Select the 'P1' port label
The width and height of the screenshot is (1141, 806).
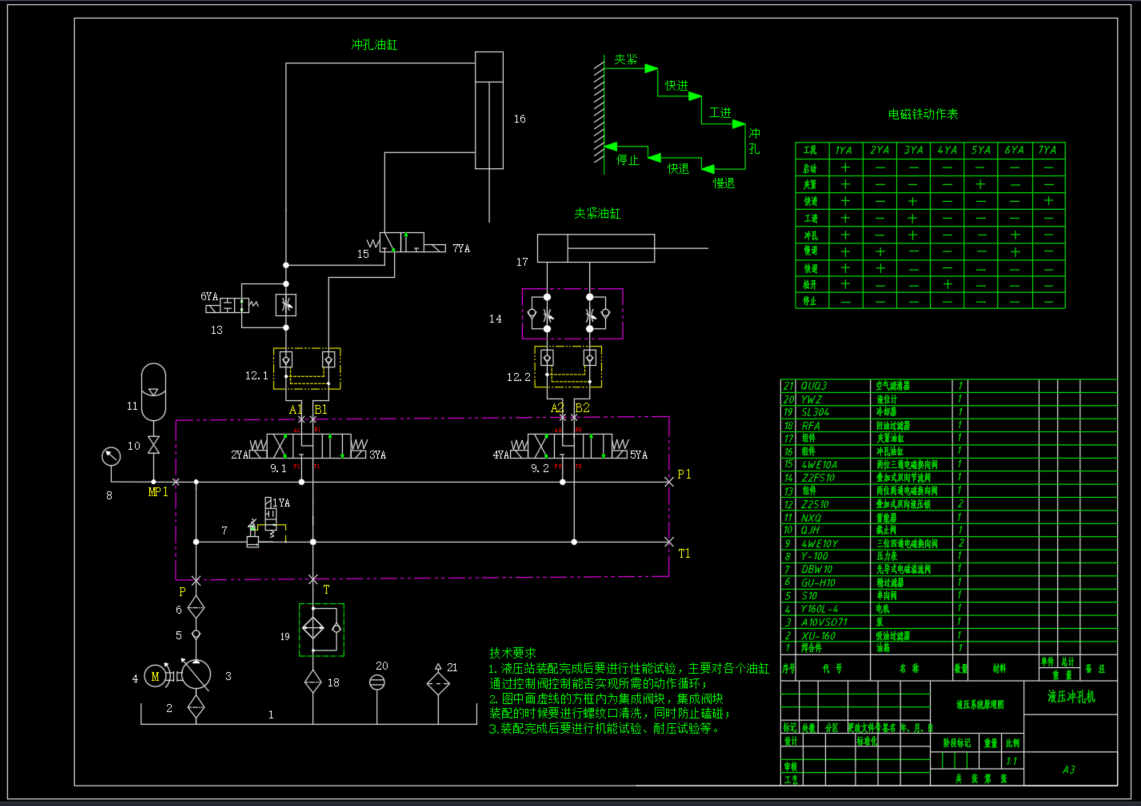[x=684, y=474]
